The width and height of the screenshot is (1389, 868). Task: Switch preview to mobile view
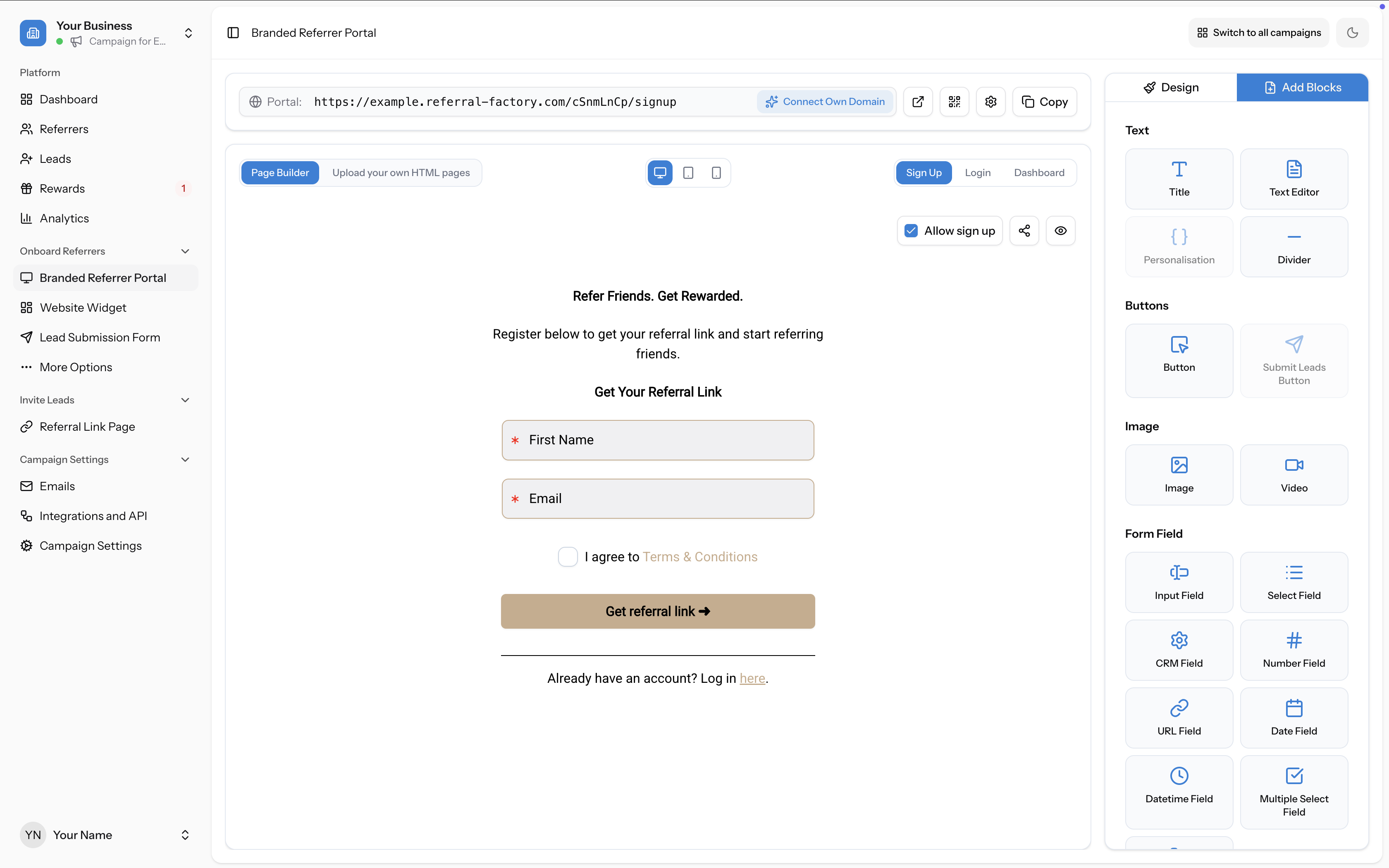pyautogui.click(x=716, y=172)
